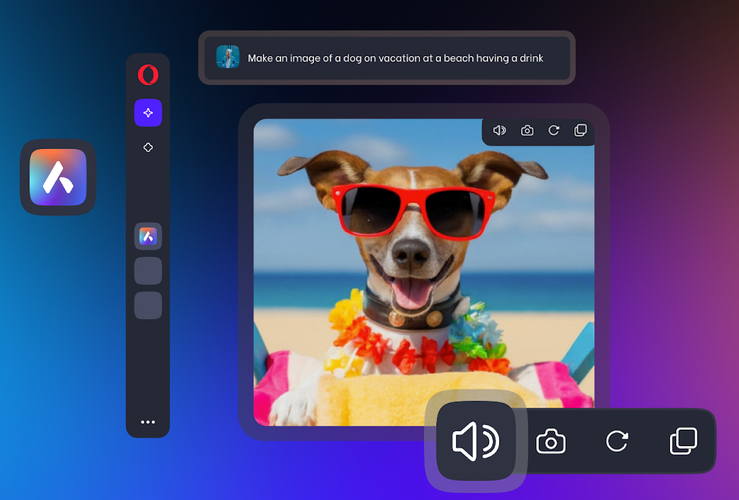Click the large copy icon in the enlarged toolbar
This screenshot has height=500, width=739.
click(683, 442)
